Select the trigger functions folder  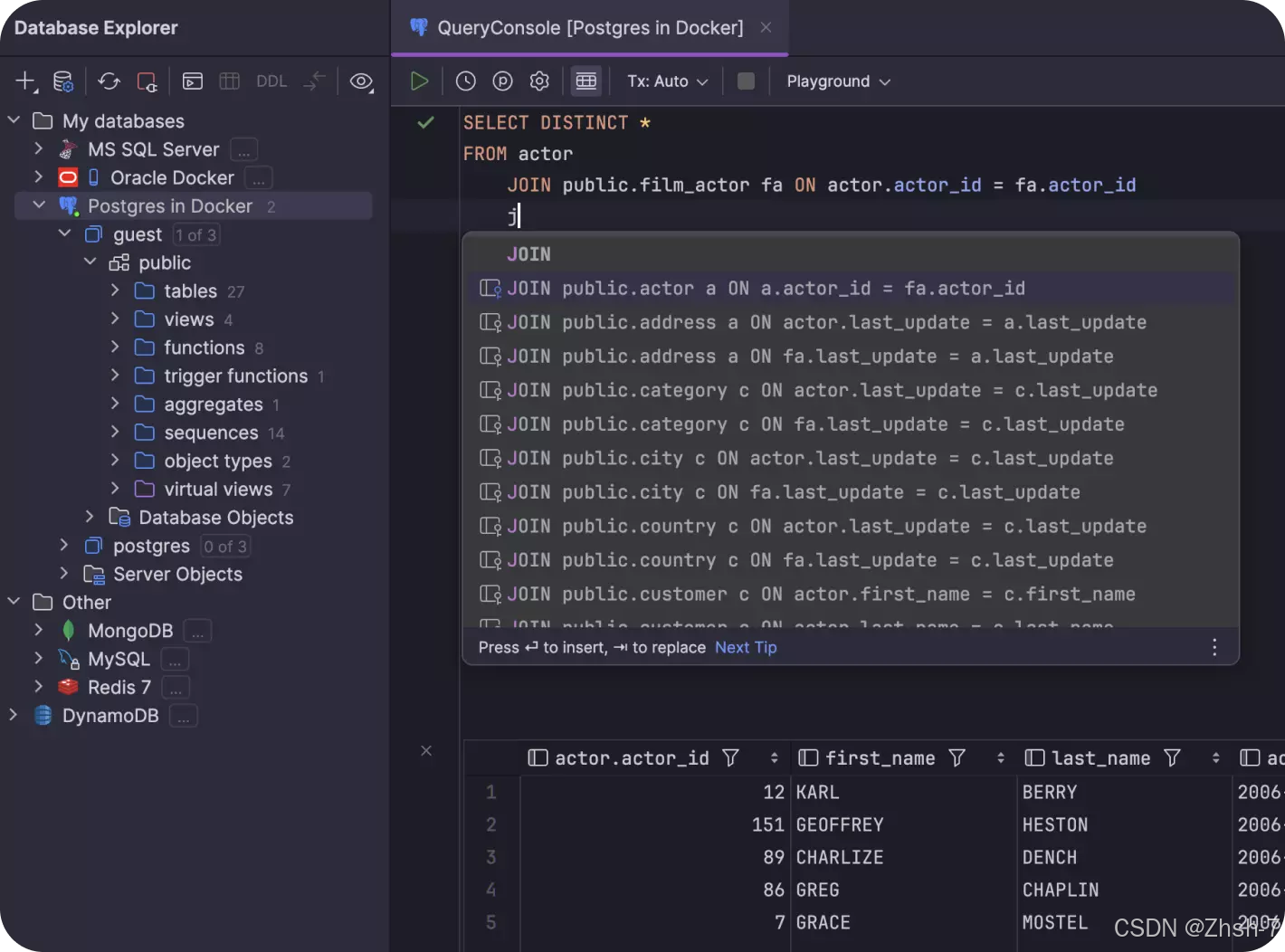click(x=235, y=376)
